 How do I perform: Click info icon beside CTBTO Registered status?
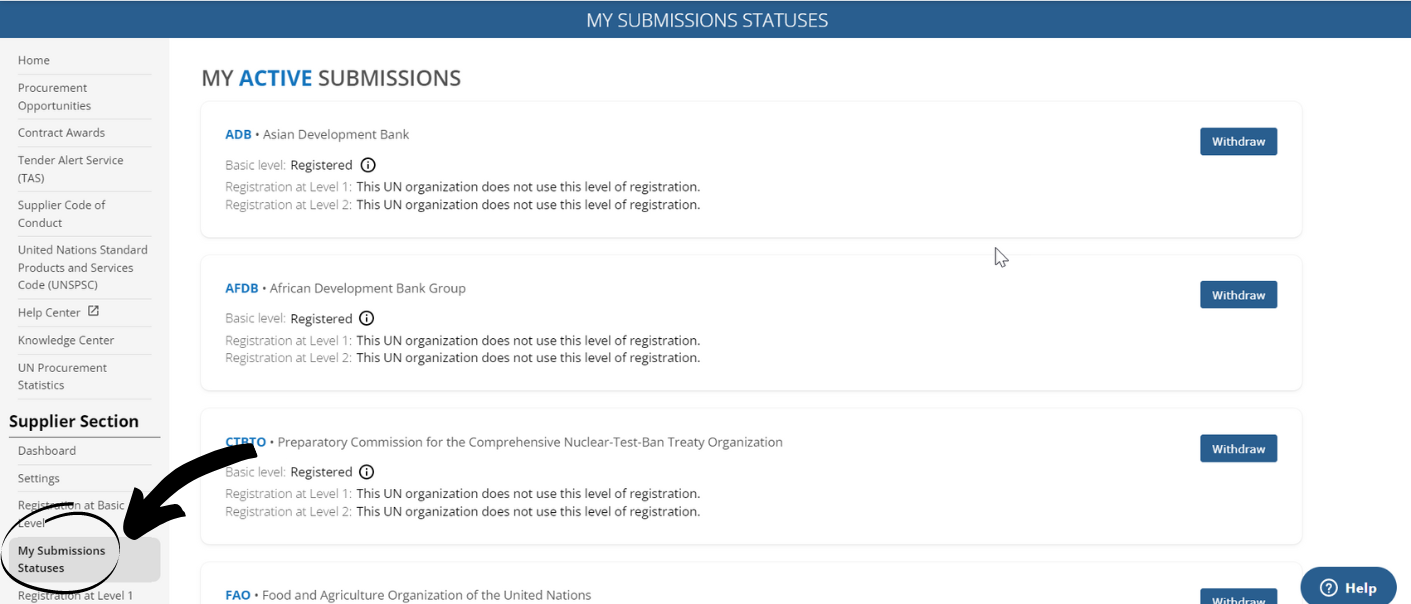pos(367,472)
